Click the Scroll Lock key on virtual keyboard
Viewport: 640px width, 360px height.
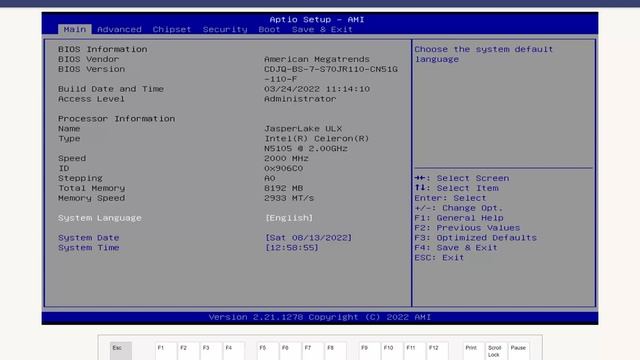click(496, 351)
